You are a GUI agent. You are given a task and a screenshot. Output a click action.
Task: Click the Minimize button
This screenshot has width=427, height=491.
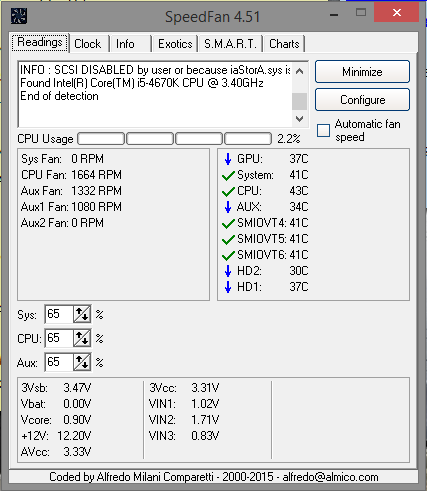coord(362,72)
